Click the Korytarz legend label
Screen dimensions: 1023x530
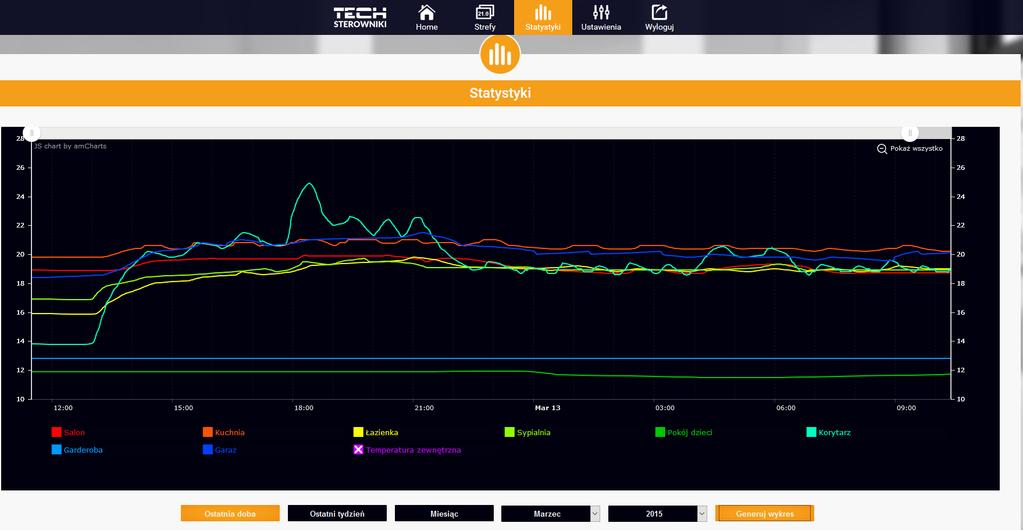click(x=834, y=432)
